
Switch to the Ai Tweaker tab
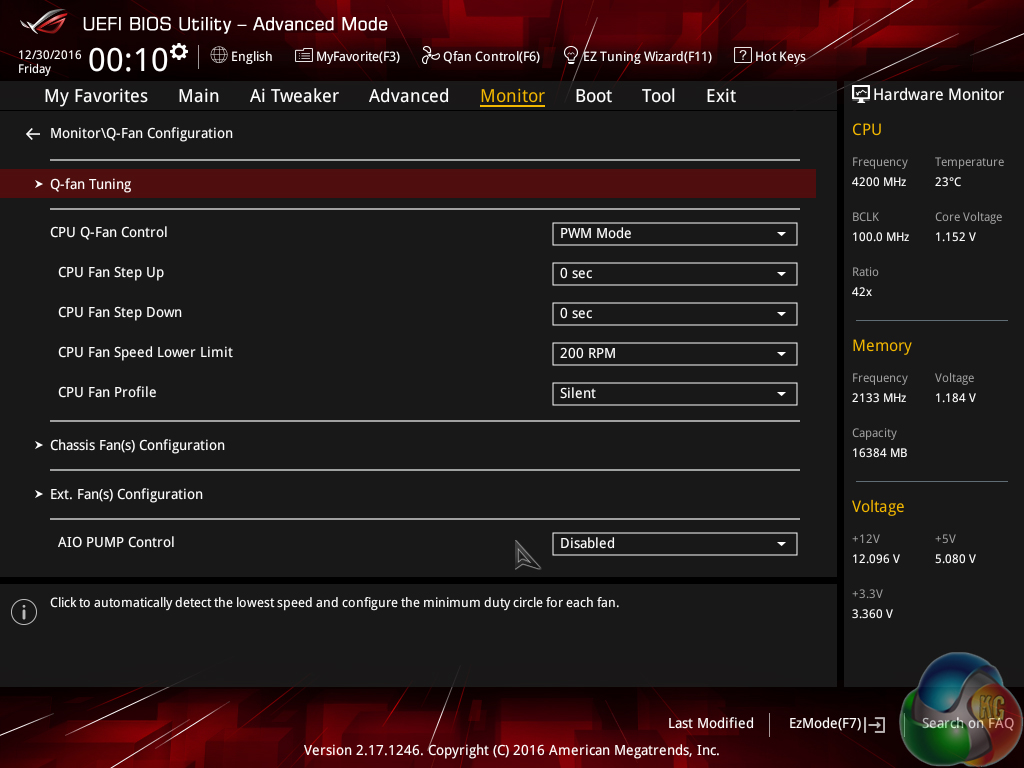(294, 96)
